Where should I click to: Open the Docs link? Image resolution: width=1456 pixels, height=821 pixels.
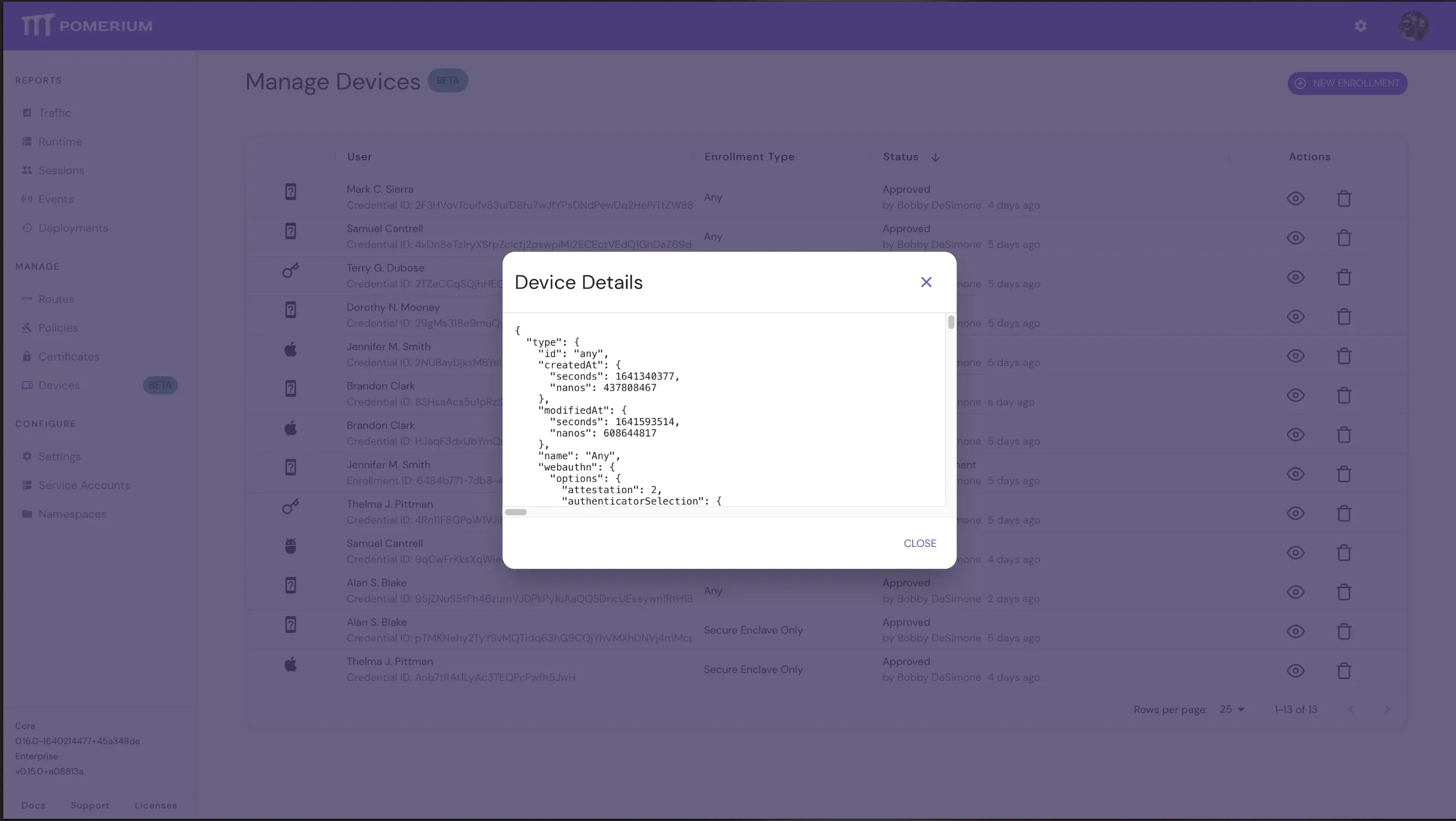(33, 805)
